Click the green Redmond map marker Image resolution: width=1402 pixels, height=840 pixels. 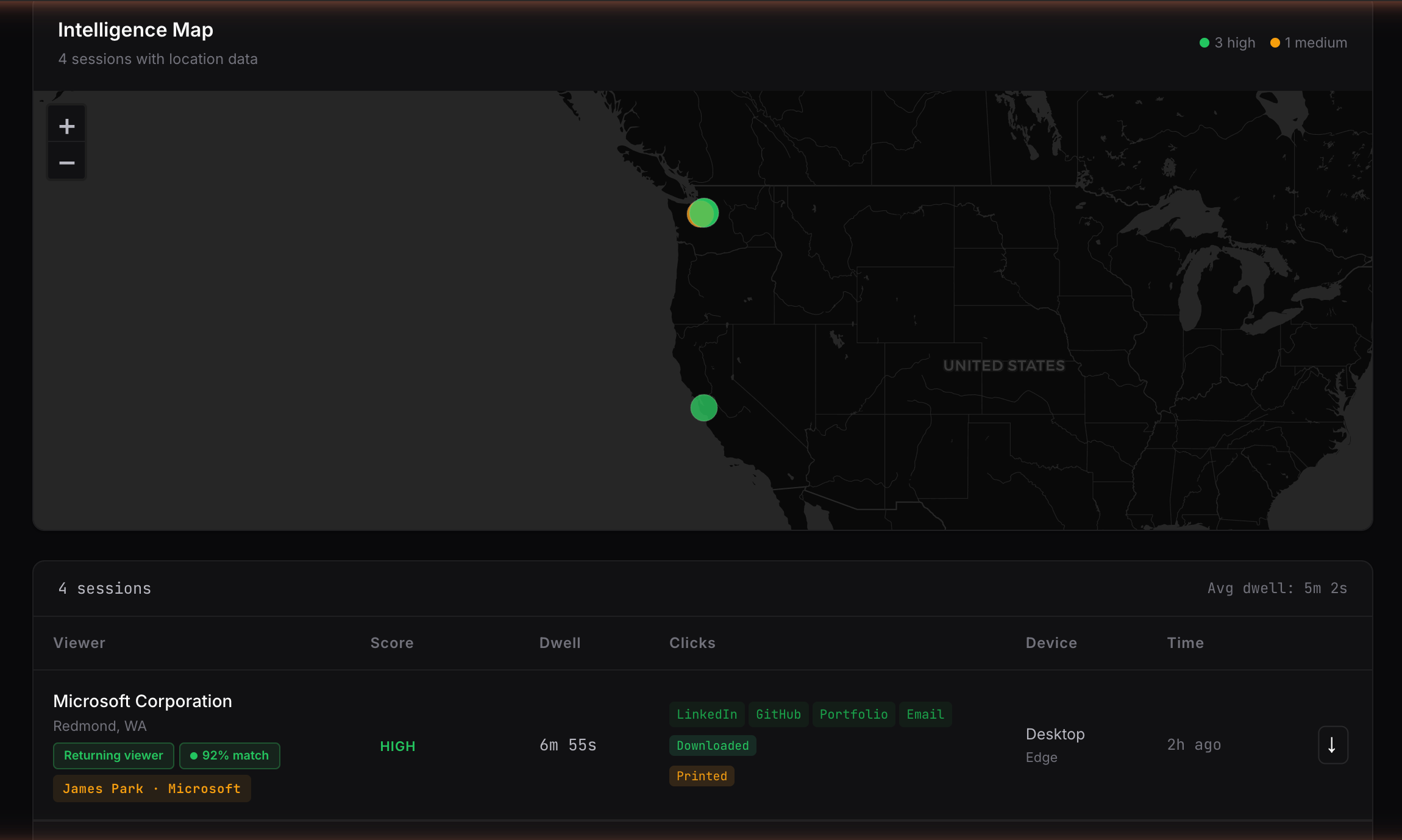[704, 213]
